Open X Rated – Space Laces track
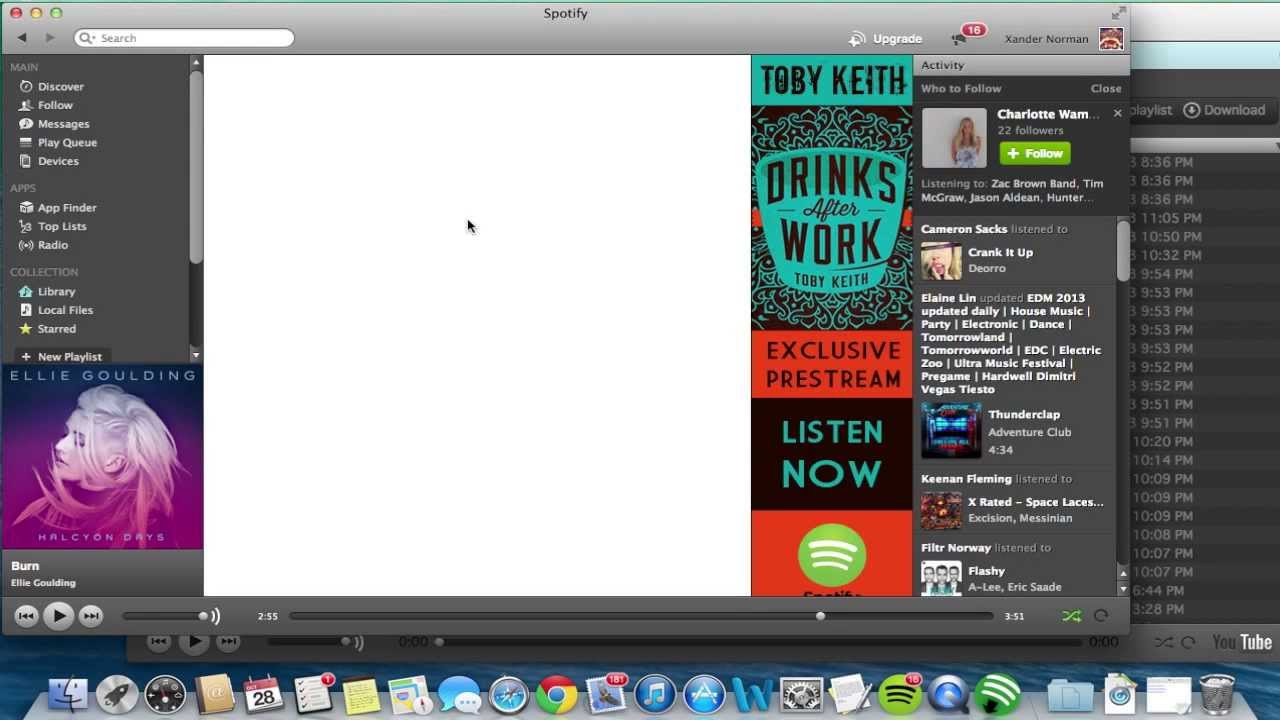This screenshot has width=1280, height=720. pyautogui.click(x=1036, y=502)
